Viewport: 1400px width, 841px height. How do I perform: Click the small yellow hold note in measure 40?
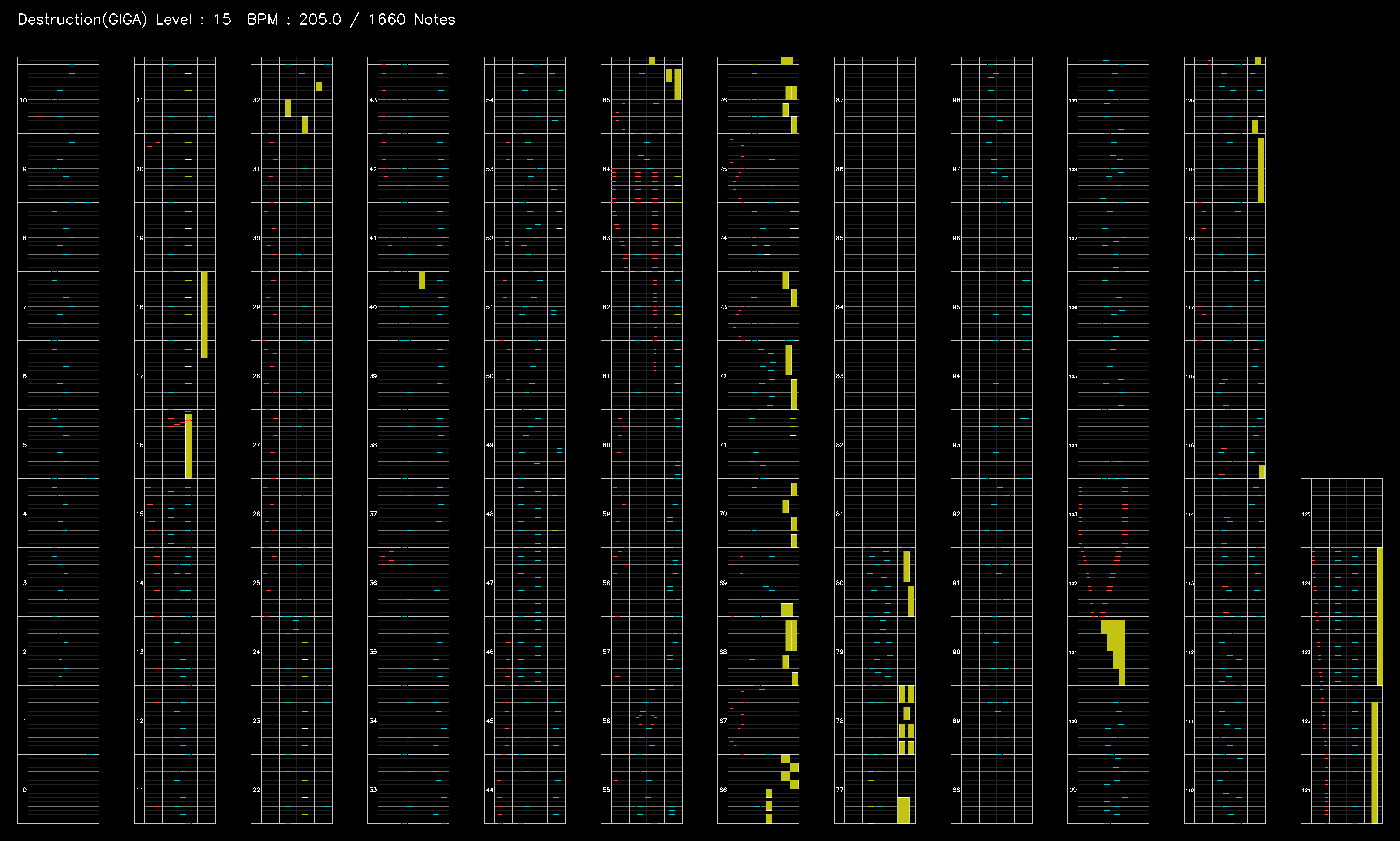(422, 280)
